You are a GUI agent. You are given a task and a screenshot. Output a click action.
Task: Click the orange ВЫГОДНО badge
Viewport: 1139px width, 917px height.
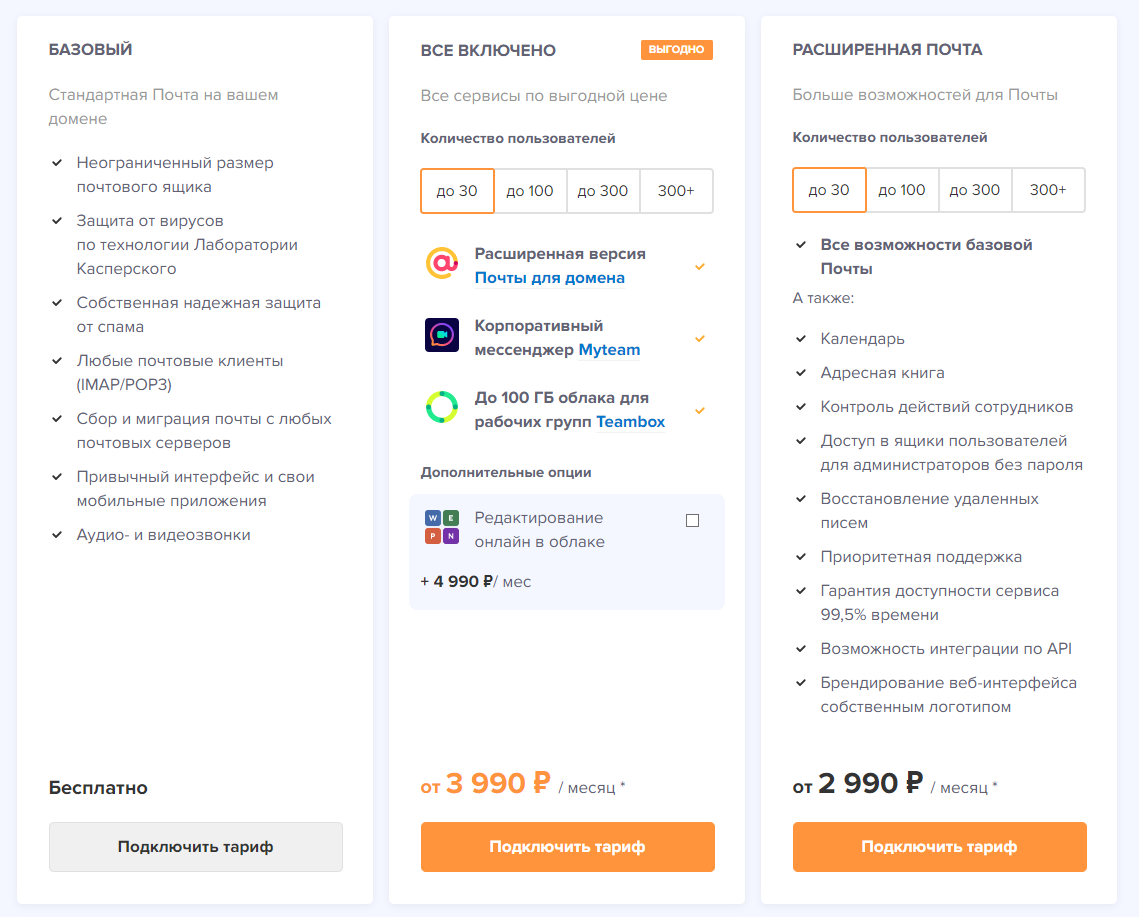pyautogui.click(x=677, y=49)
